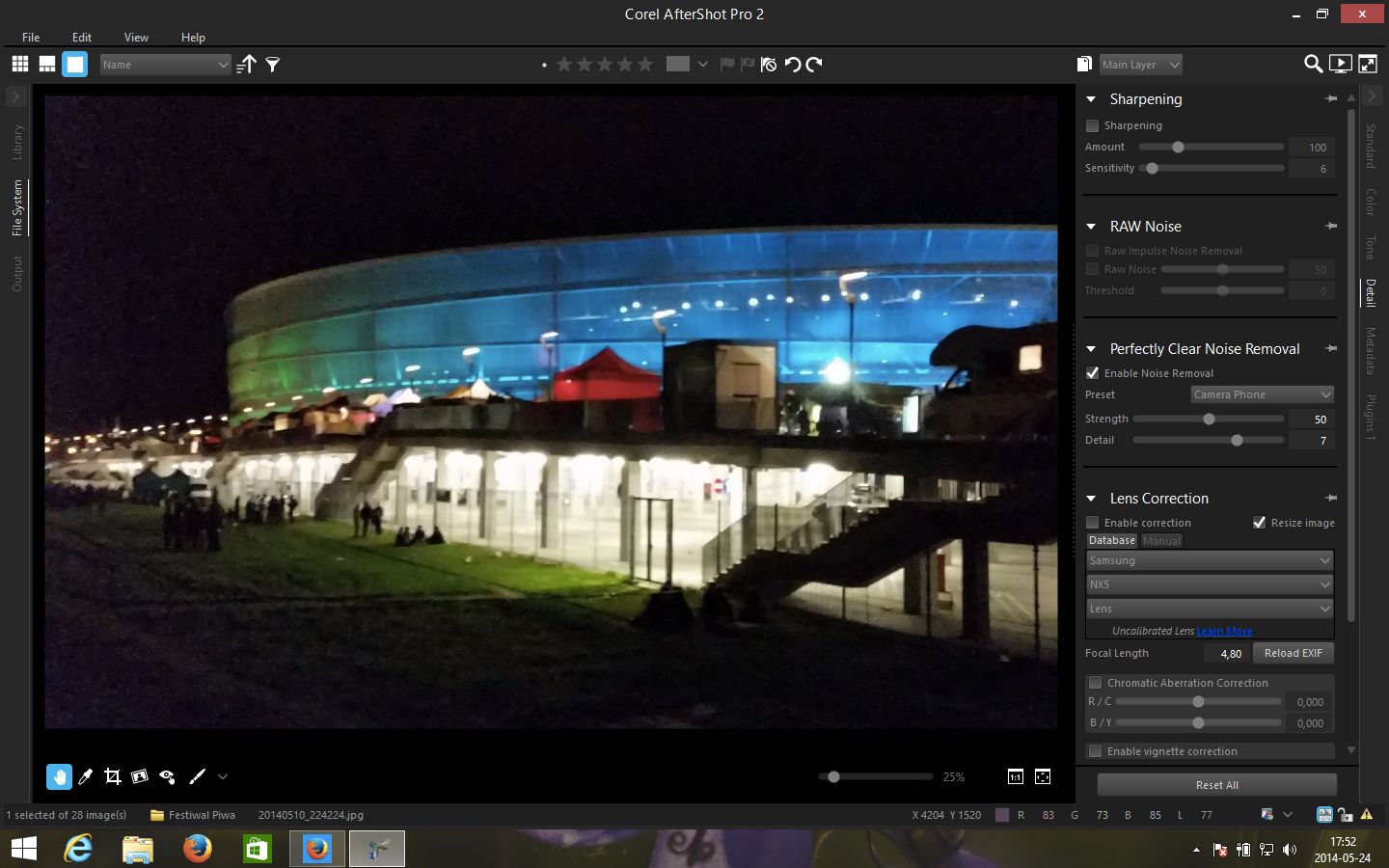Enable the Sharpening checkbox
Viewport: 1389px width, 868px height.
1092,125
